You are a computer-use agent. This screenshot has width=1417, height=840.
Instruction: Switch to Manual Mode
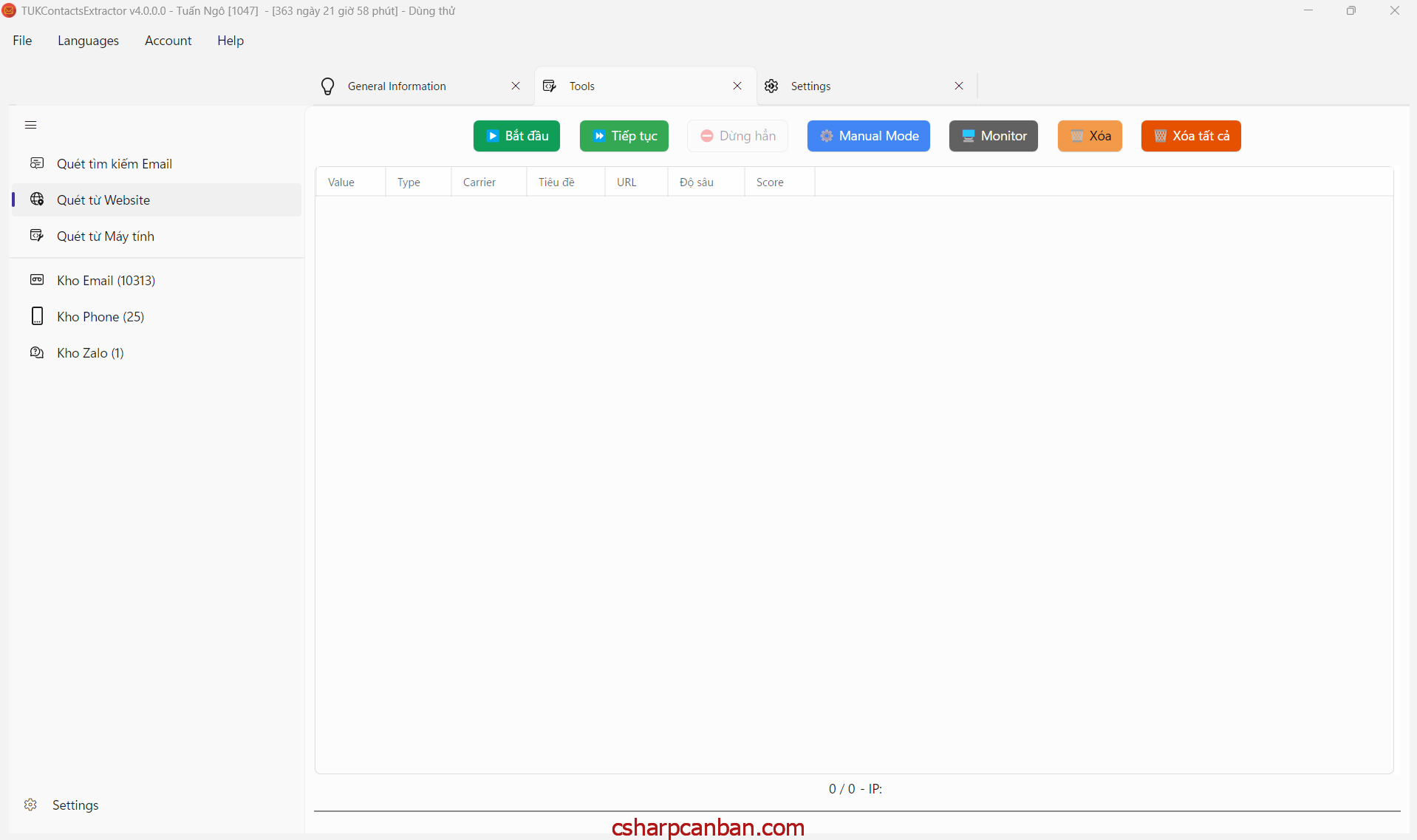click(x=868, y=136)
